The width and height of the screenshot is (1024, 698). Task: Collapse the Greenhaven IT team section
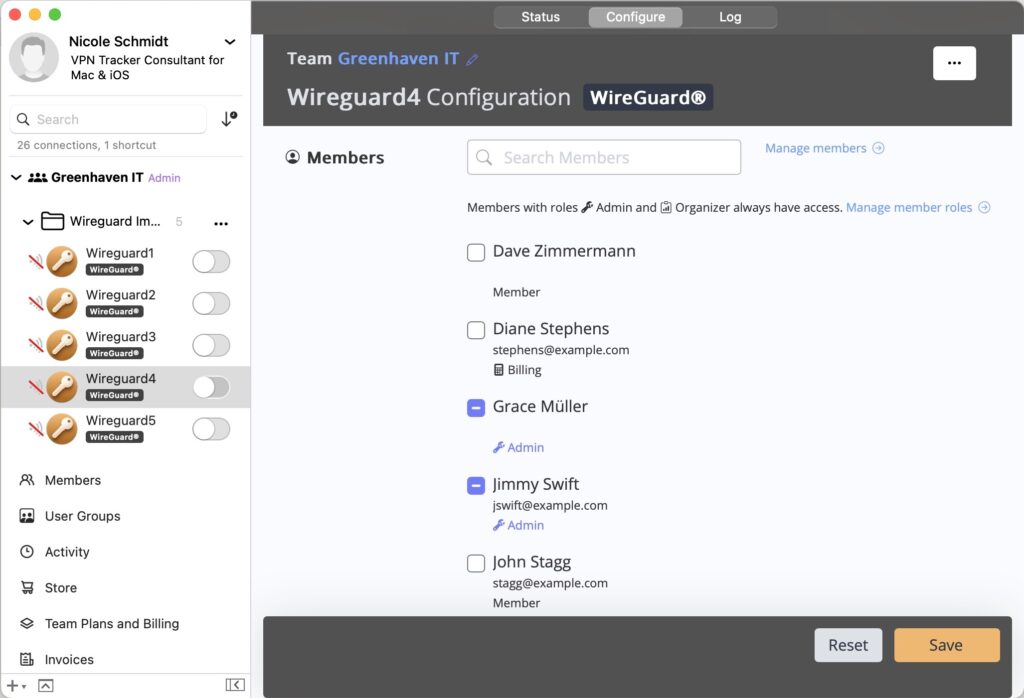[x=16, y=178]
